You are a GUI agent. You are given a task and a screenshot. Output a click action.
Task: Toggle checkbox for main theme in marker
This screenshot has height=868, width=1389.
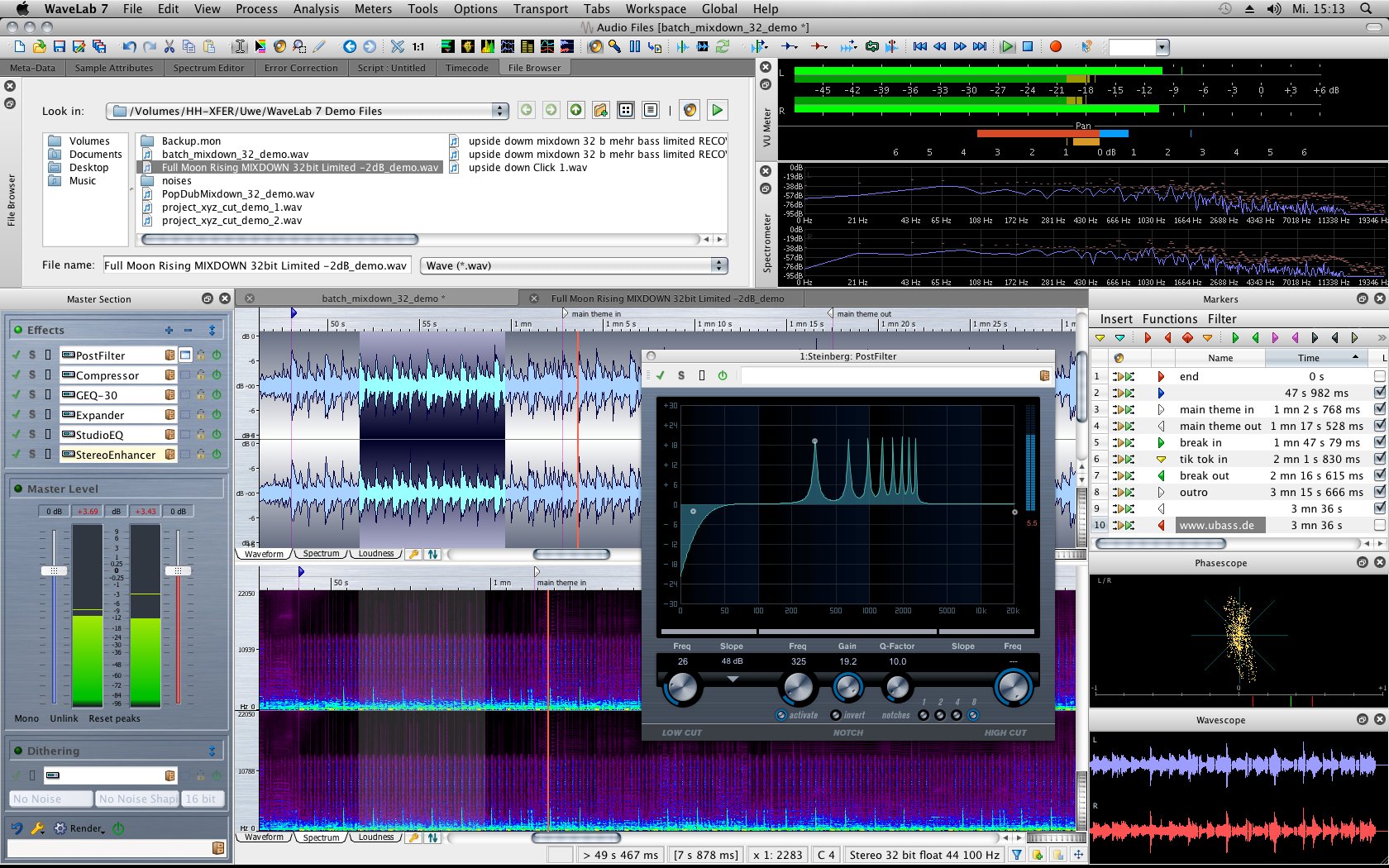point(1379,409)
